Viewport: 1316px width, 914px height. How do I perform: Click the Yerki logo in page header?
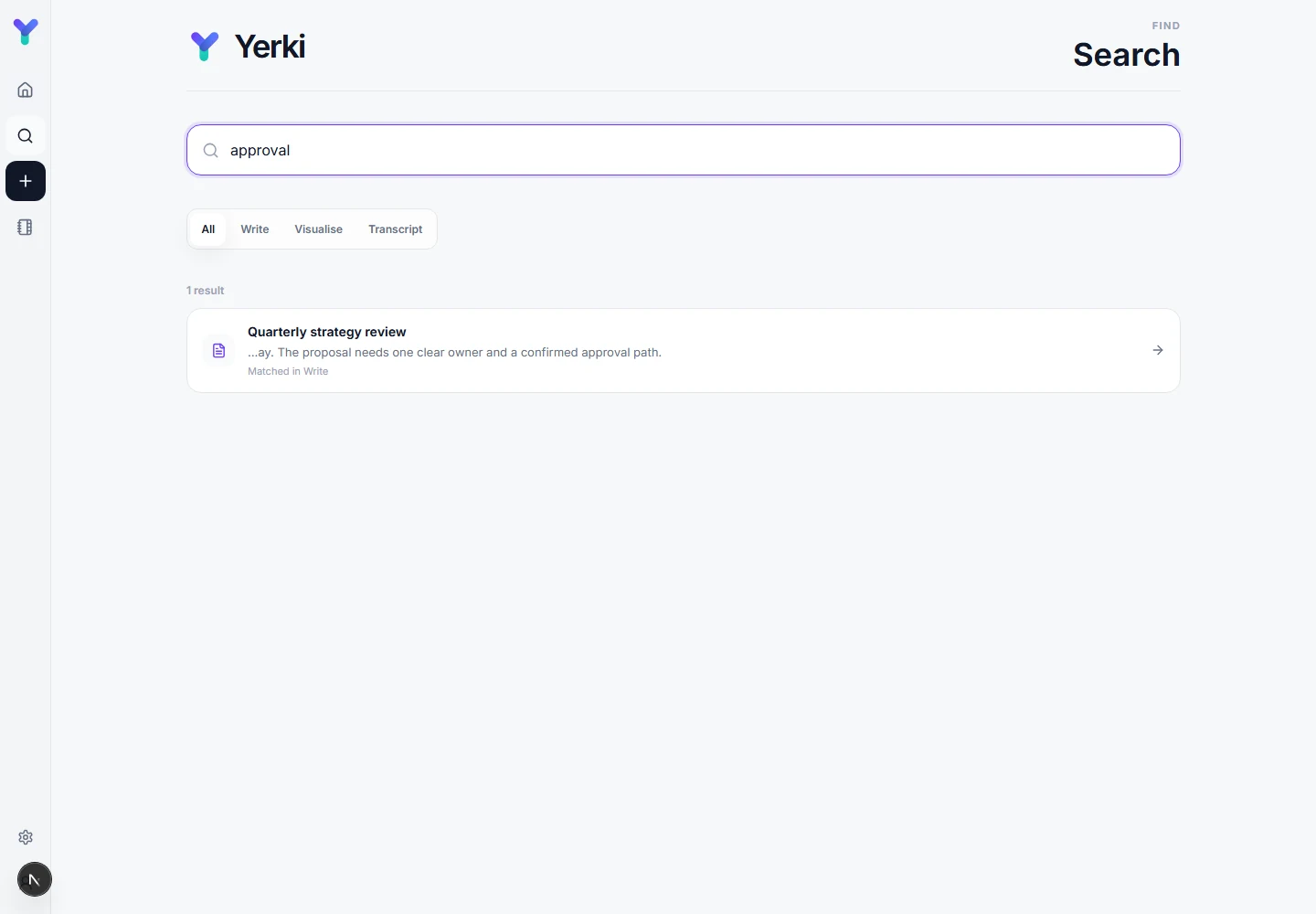click(205, 47)
